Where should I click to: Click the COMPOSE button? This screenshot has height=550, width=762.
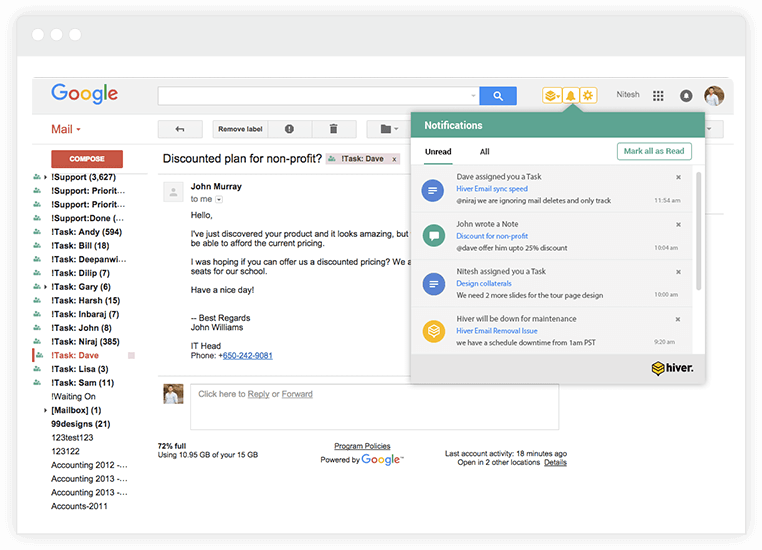(87, 159)
